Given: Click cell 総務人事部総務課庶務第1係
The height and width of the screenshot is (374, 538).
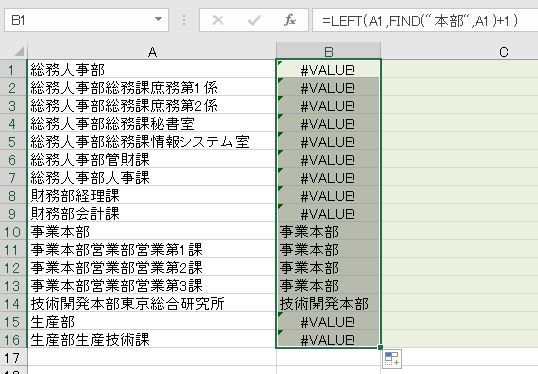Looking at the screenshot, I should click(152, 87).
